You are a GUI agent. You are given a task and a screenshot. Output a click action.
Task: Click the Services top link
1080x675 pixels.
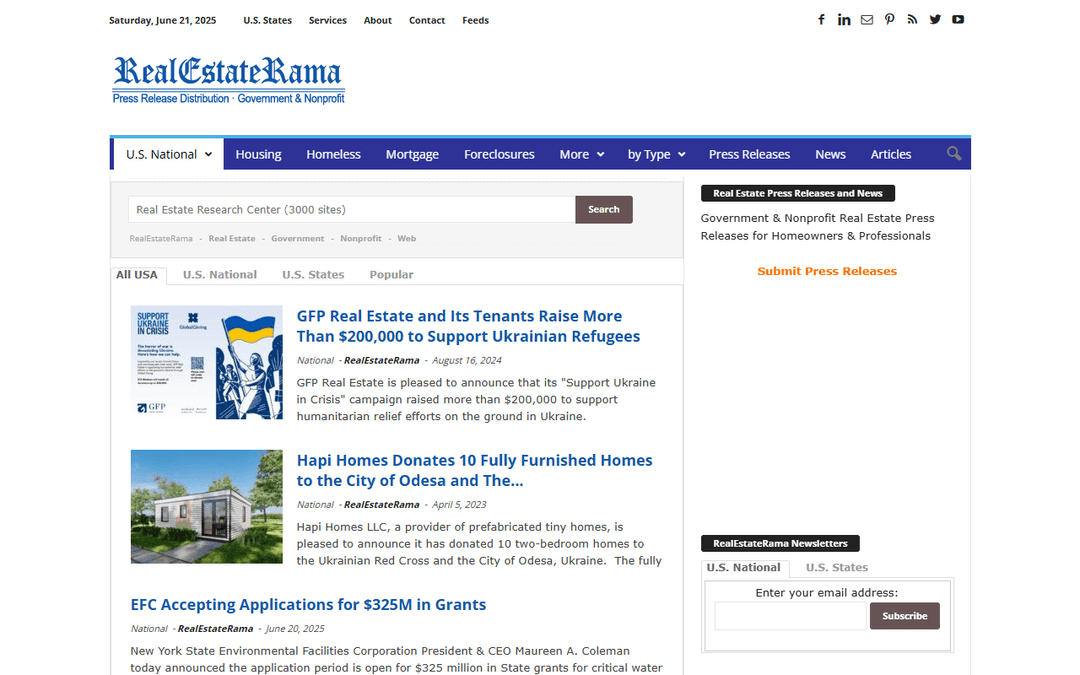click(x=327, y=20)
